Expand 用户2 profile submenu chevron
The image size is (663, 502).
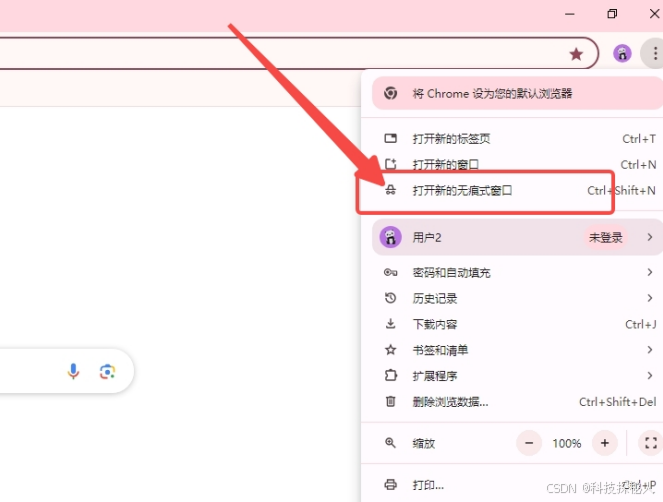click(x=650, y=237)
